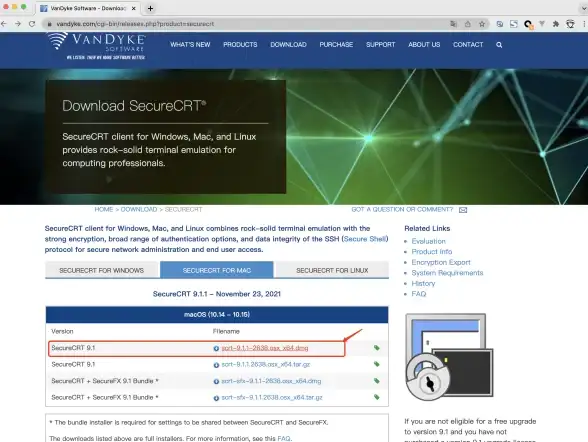
Task: Click green tag icon in dmg SecureCRT row
Action: [x=376, y=348]
